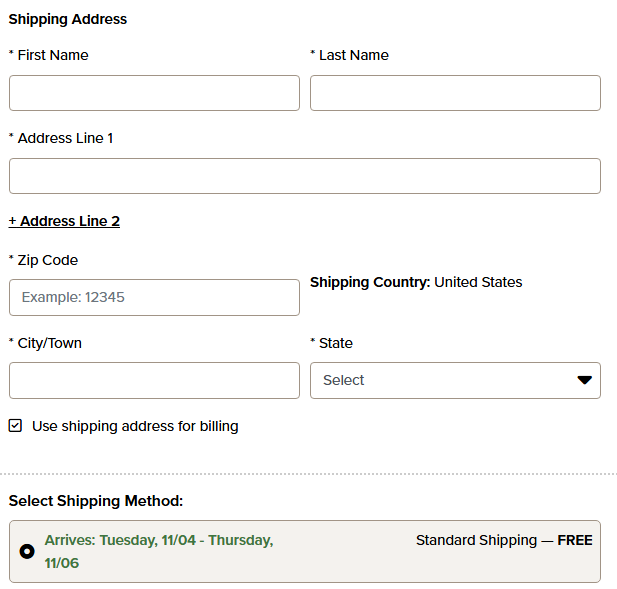
Task: Click the City/Town text field
Action: 154,380
